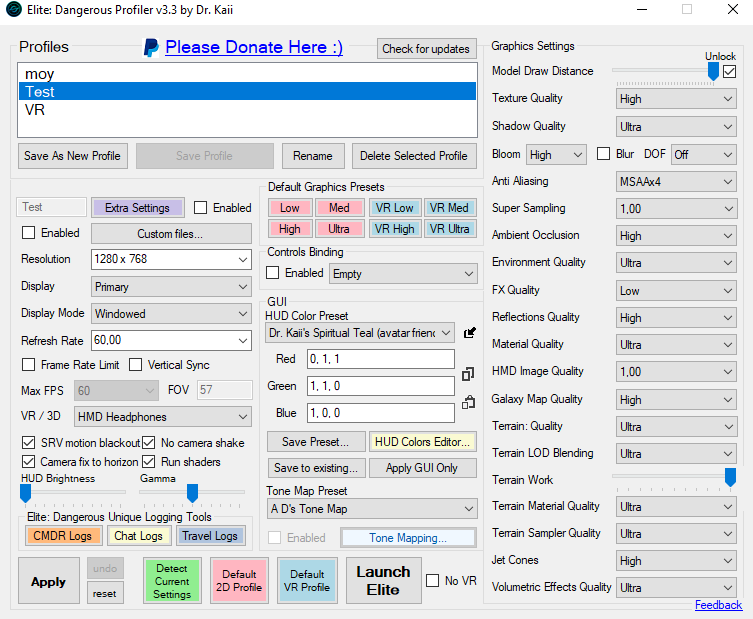The width and height of the screenshot is (753, 619).
Task: Click Default VR Profile button
Action: coord(307,581)
